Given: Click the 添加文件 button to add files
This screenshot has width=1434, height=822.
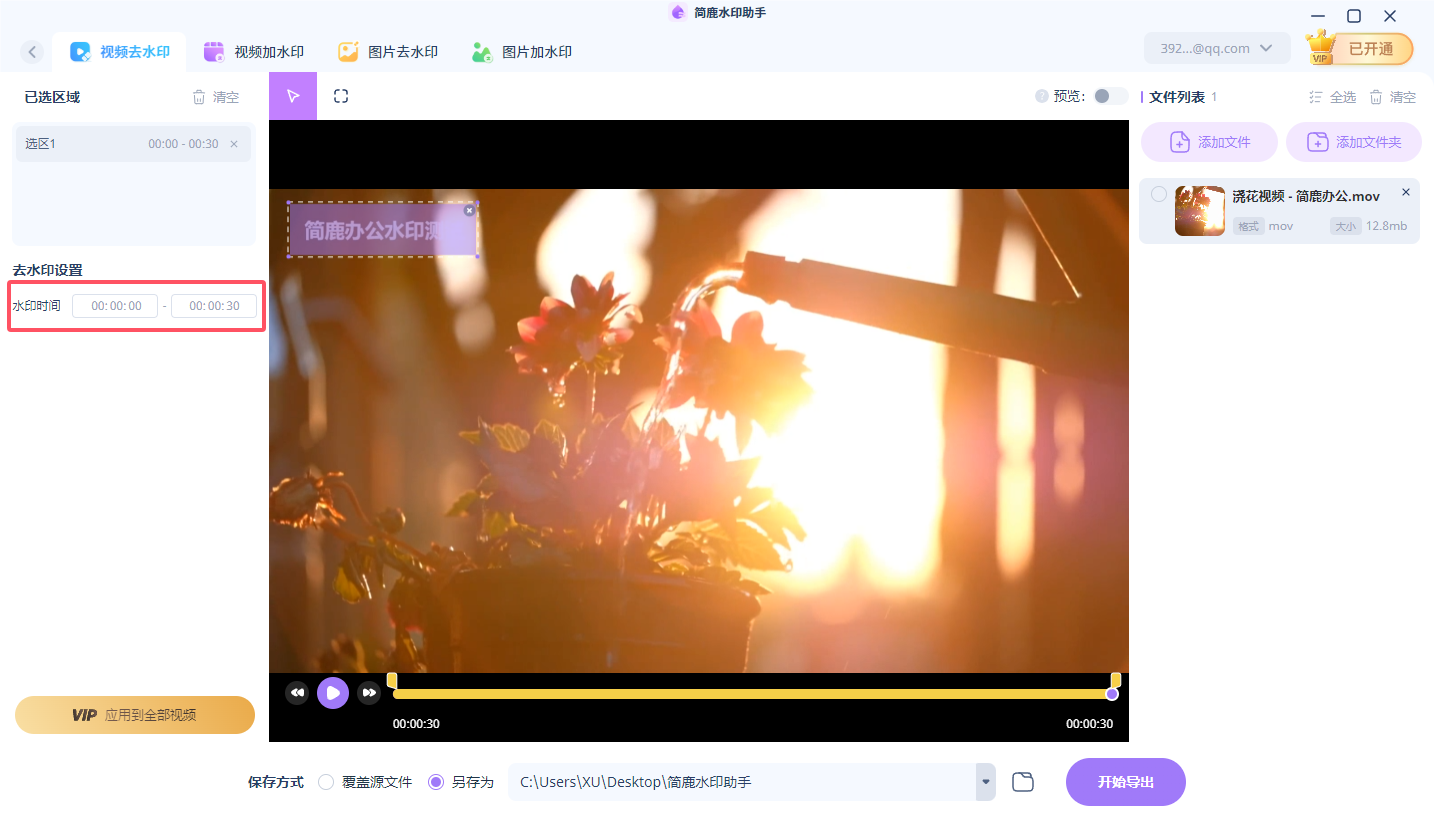Looking at the screenshot, I should pos(1208,141).
